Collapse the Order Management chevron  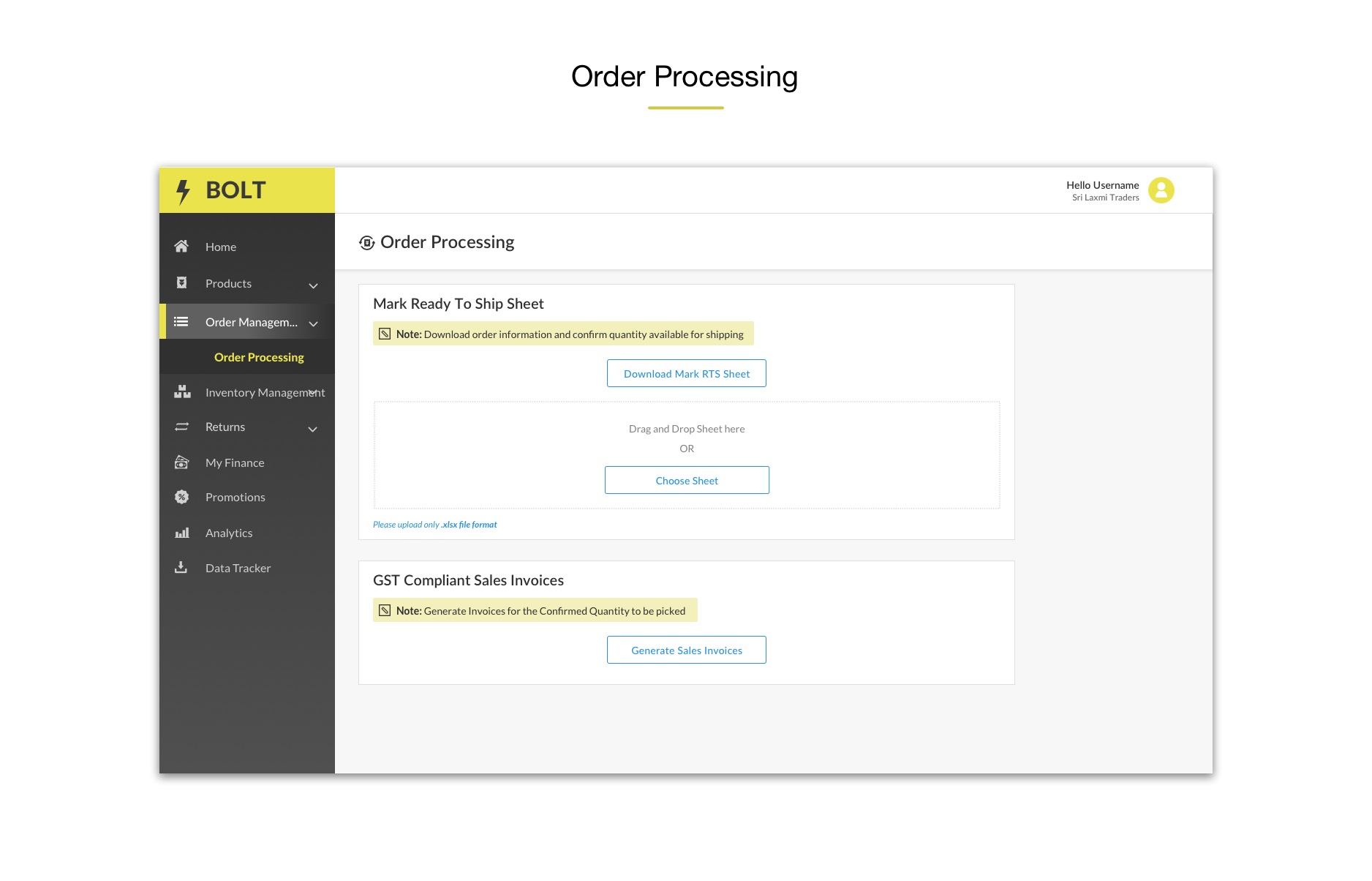[313, 323]
